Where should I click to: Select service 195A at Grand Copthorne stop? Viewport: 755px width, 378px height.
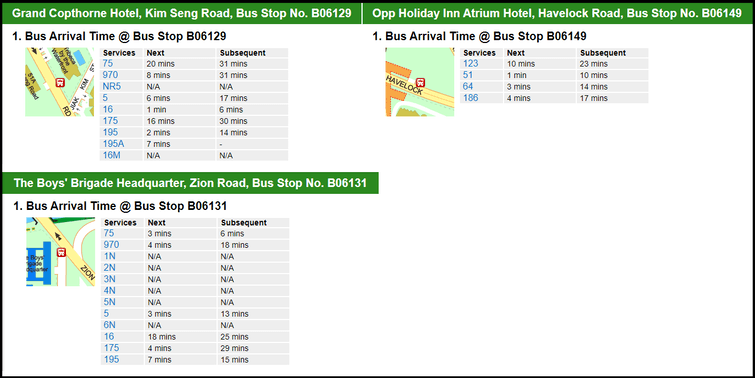[x=114, y=144]
